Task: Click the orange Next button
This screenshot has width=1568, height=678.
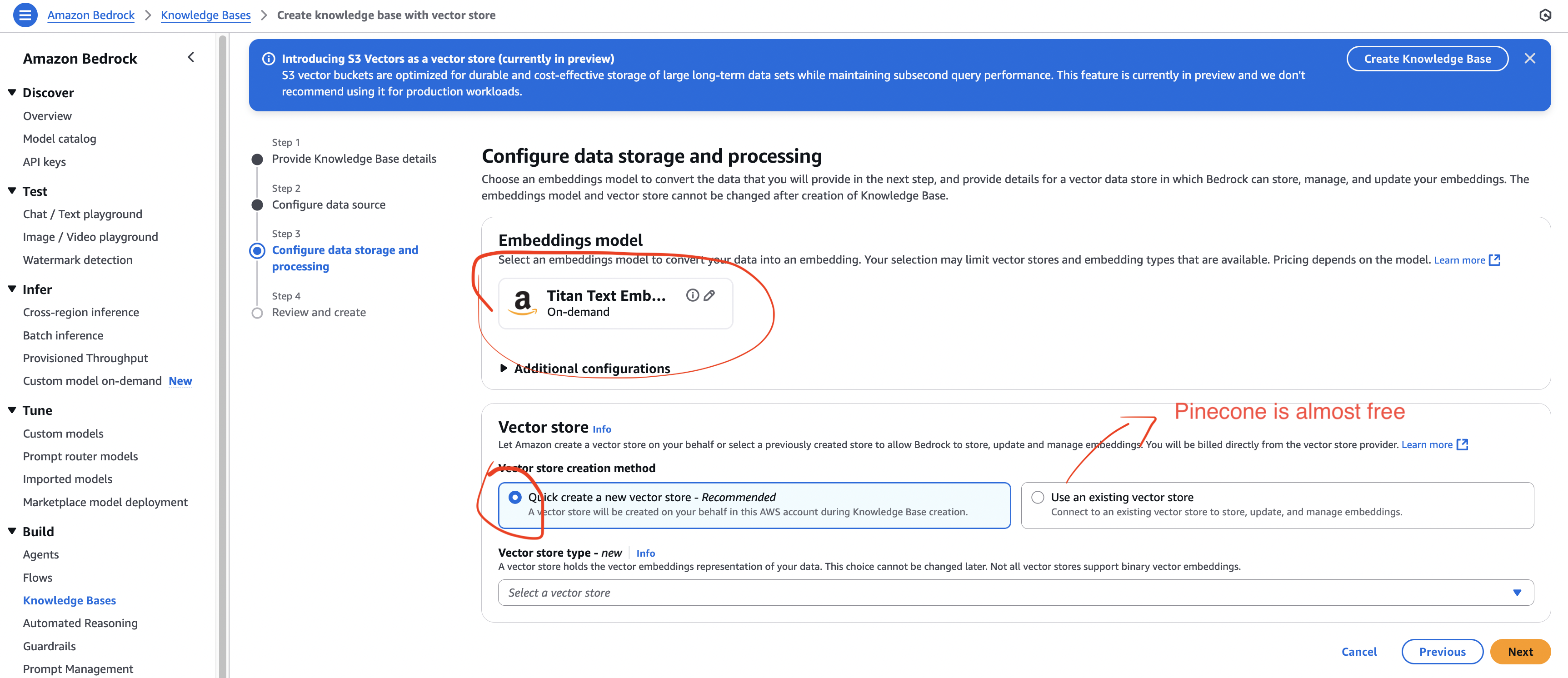Action: point(1520,651)
